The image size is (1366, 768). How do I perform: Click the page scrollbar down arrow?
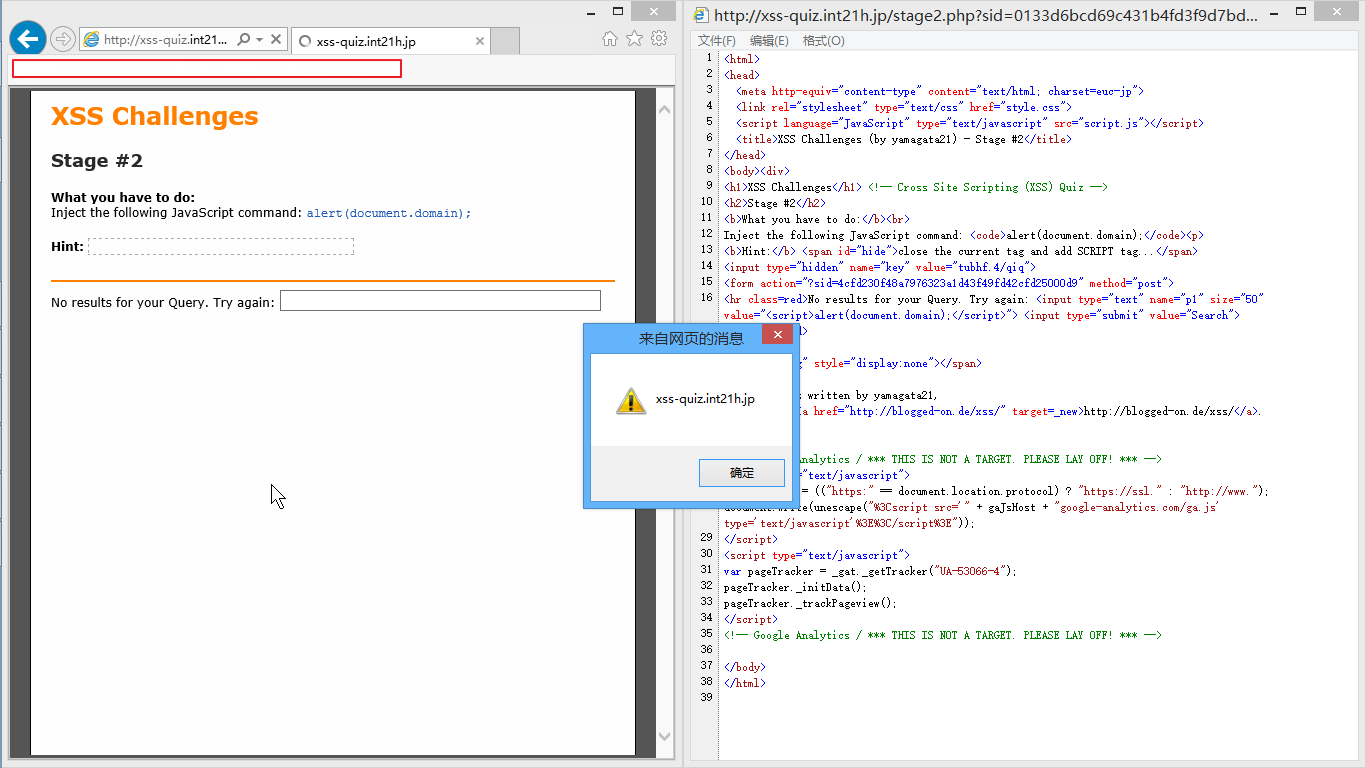click(x=665, y=737)
